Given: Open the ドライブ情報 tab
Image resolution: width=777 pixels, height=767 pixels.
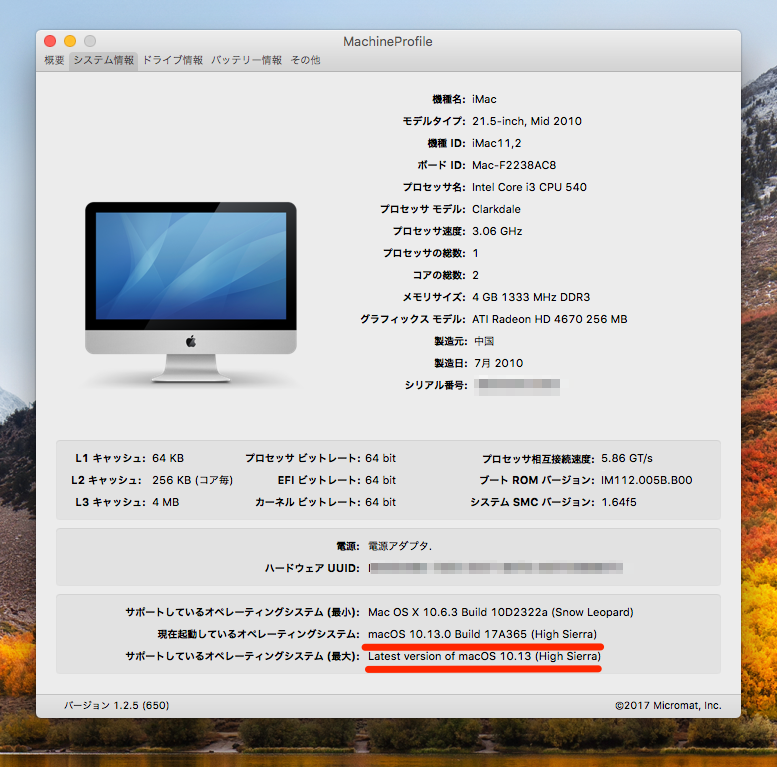Looking at the screenshot, I should tap(173, 60).
